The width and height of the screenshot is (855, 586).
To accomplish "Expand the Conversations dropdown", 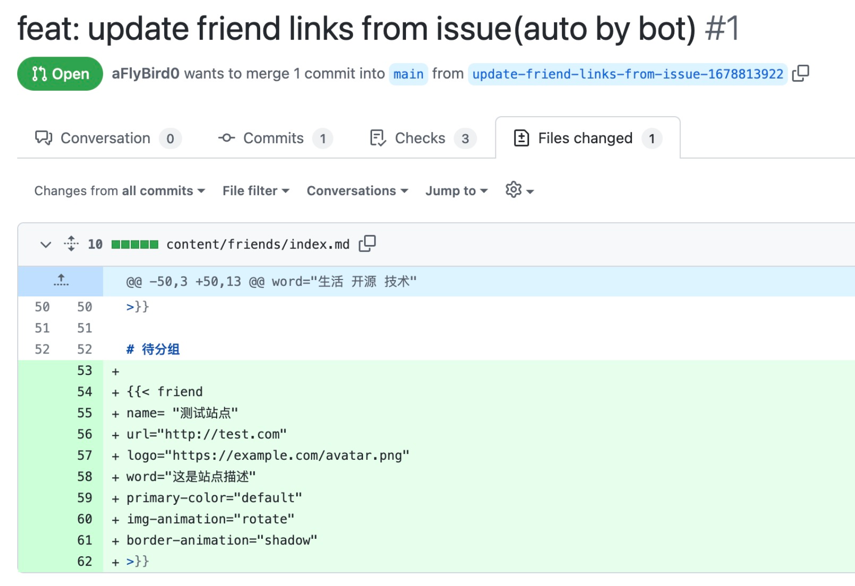I will pos(357,191).
